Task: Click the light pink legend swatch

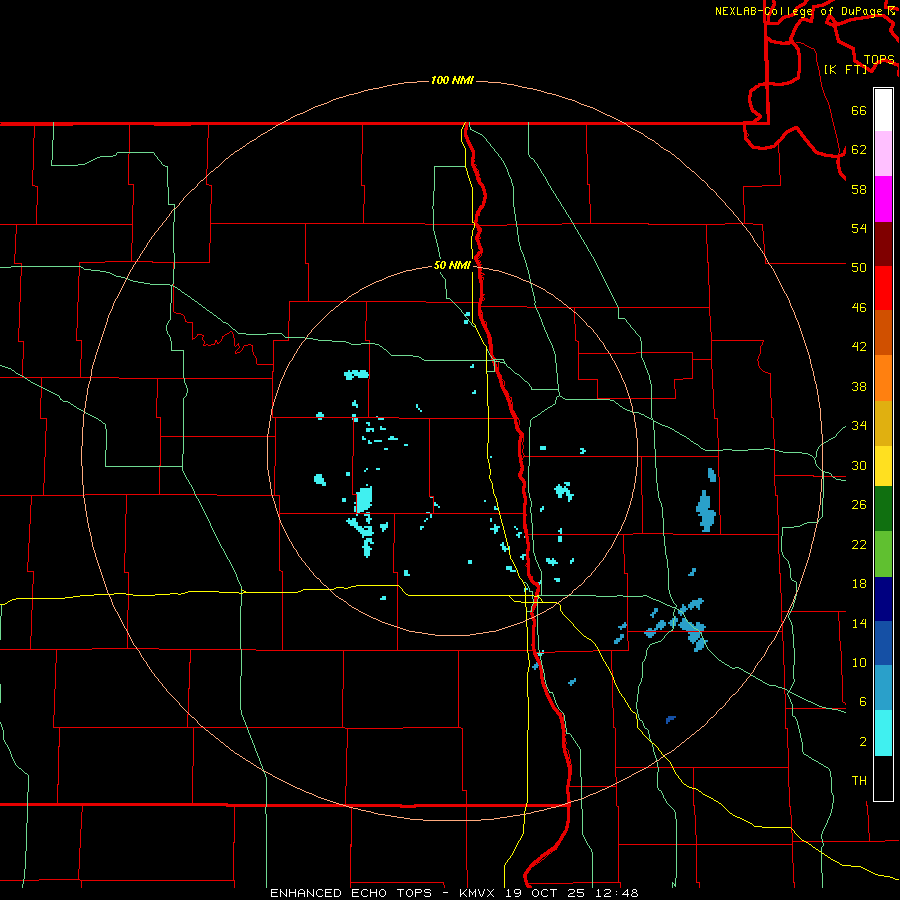Action: pyautogui.click(x=883, y=154)
